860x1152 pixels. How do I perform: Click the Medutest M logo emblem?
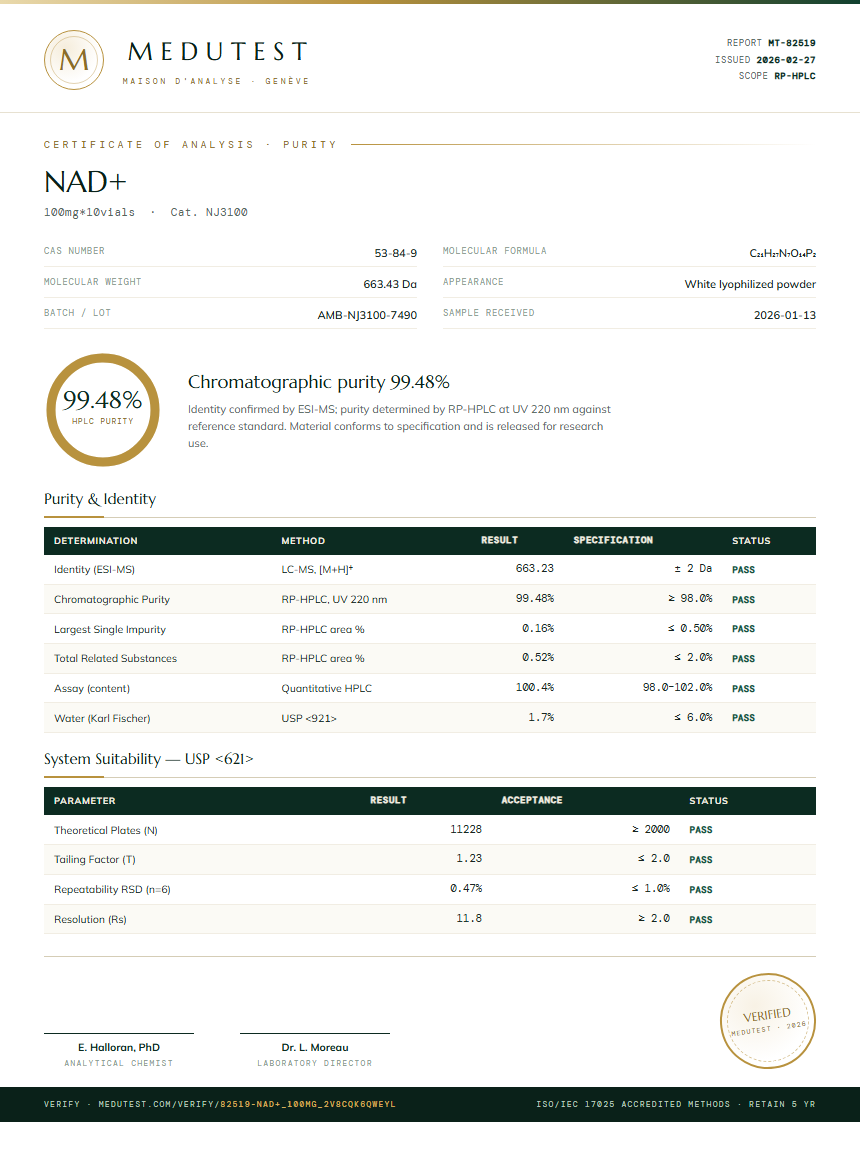click(73, 60)
